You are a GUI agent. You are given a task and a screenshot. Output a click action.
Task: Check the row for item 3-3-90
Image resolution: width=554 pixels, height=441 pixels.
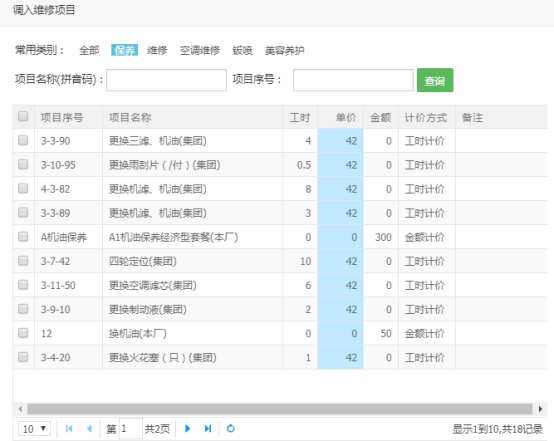pos(23,140)
